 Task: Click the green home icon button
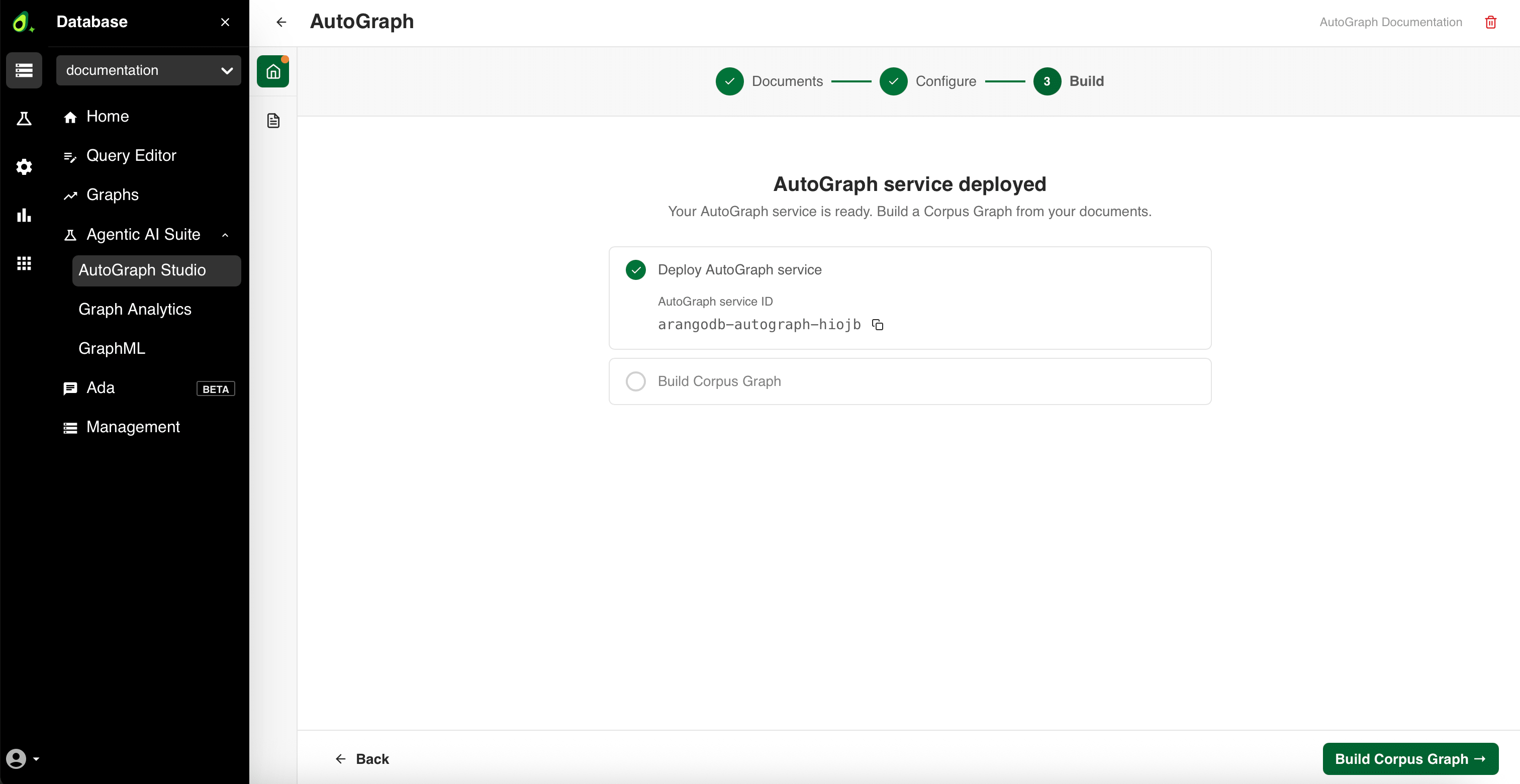(x=272, y=71)
